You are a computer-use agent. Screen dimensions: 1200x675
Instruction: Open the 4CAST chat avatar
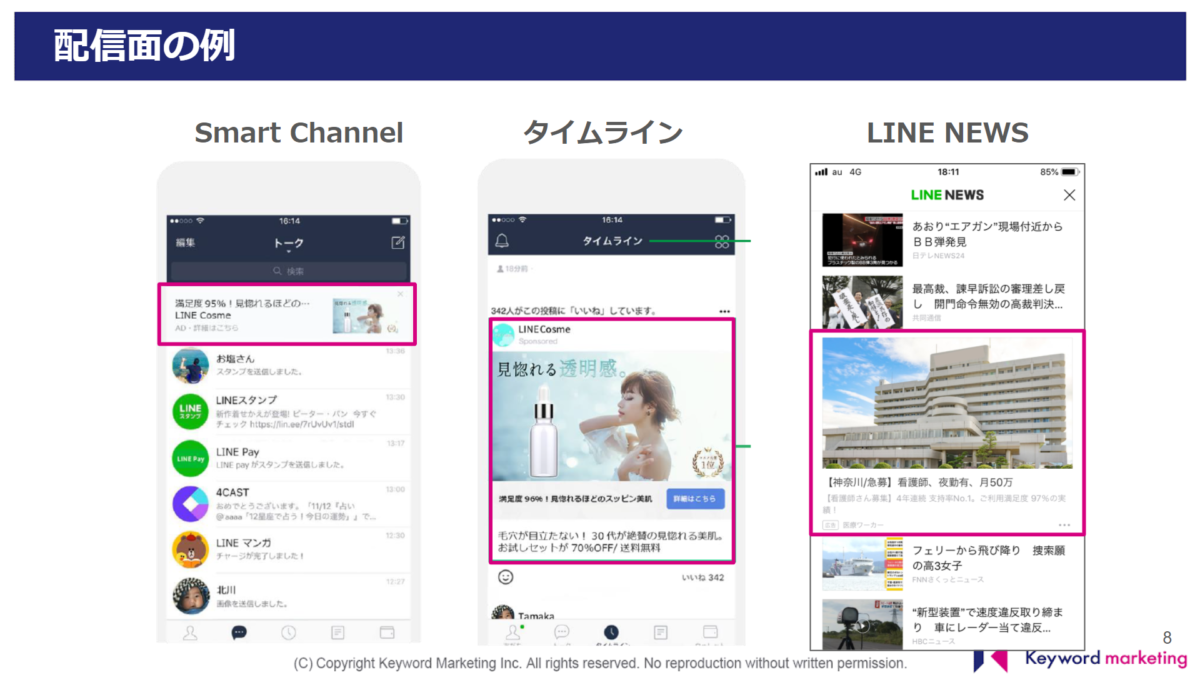190,504
